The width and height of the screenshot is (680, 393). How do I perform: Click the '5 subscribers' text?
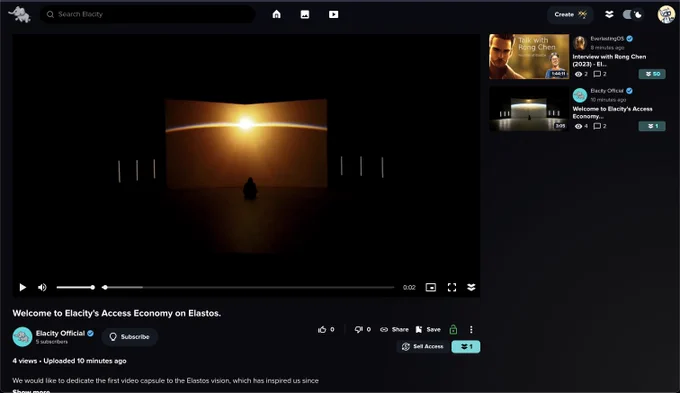click(x=52, y=342)
